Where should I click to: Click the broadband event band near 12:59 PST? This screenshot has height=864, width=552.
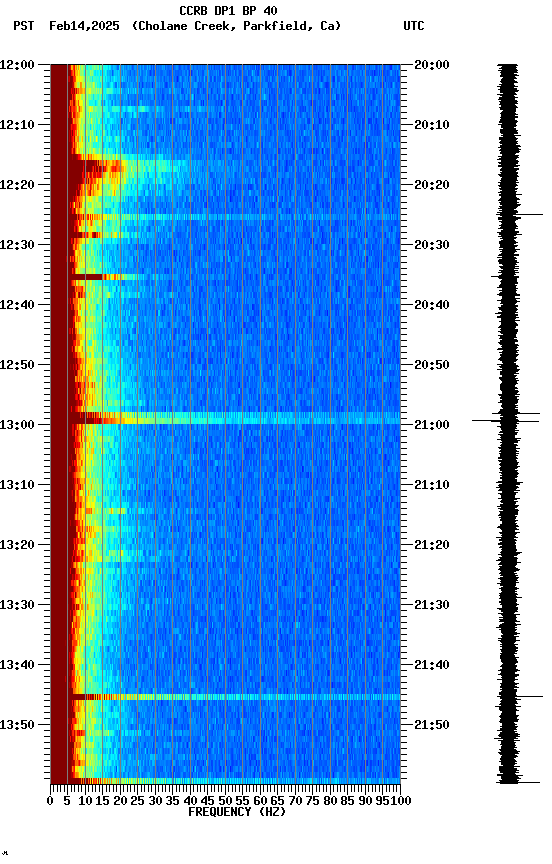[x=225, y=418]
